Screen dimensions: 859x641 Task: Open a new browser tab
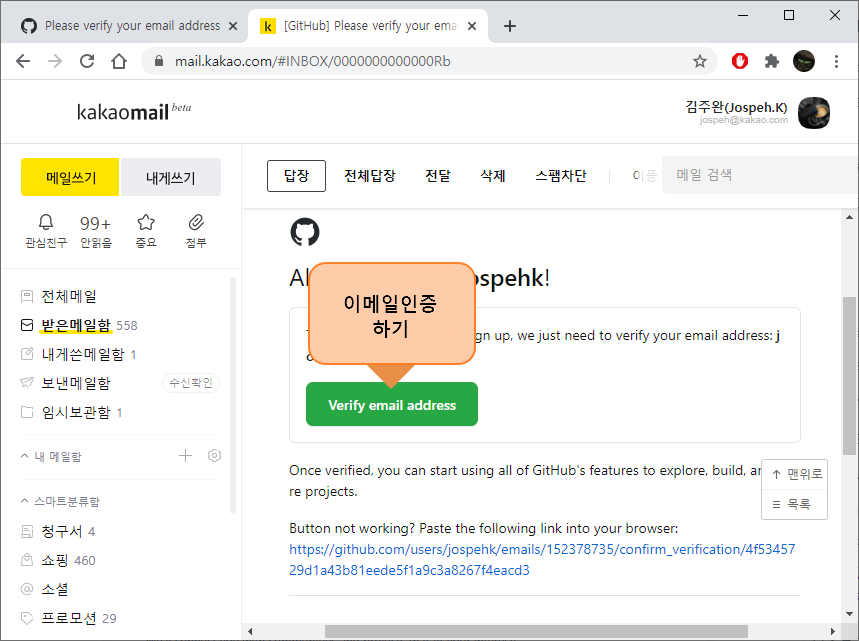point(509,26)
